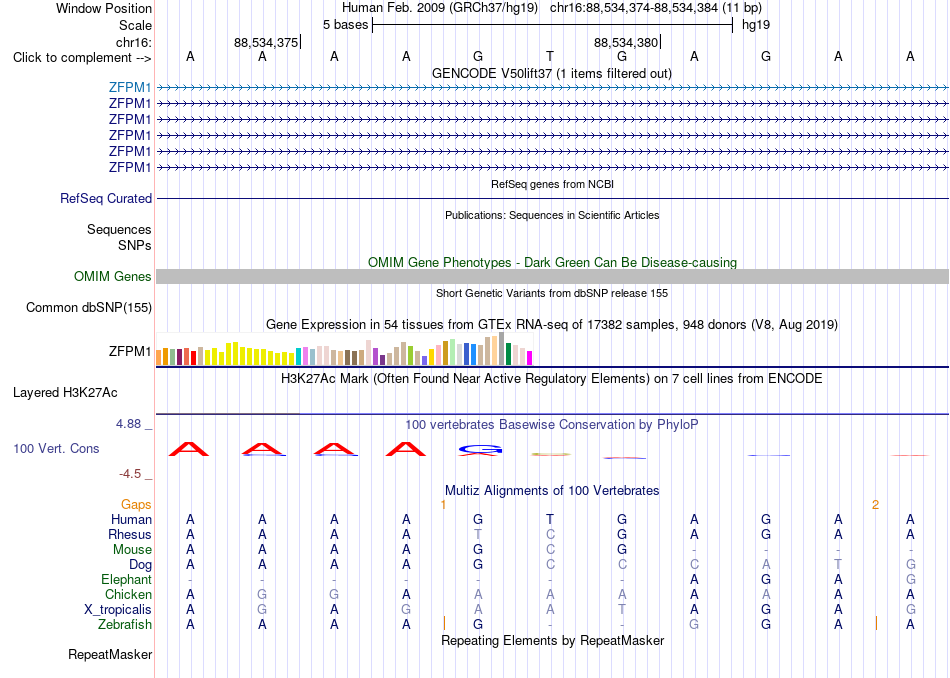Click the chr16: ruler label
The height and width of the screenshot is (678, 950).
tap(134, 42)
